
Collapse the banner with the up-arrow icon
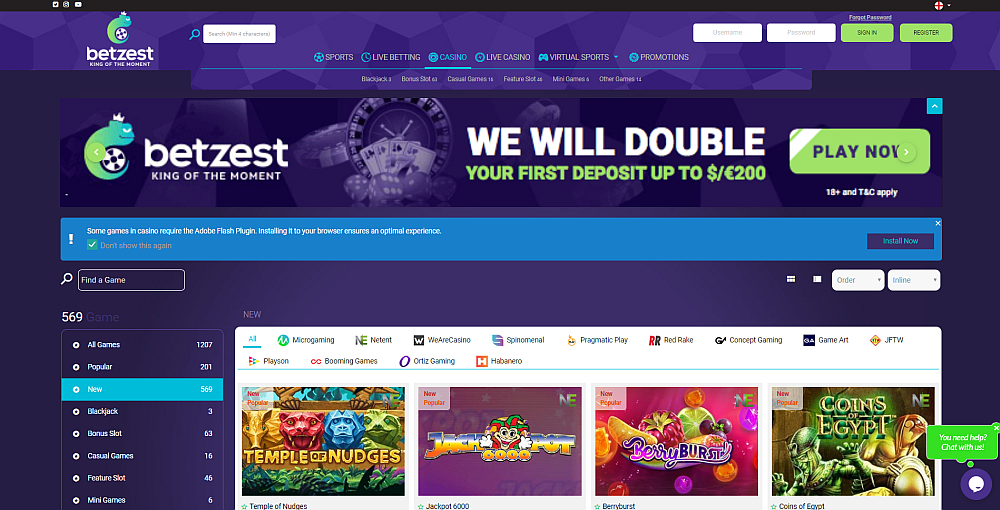pyautogui.click(x=934, y=106)
